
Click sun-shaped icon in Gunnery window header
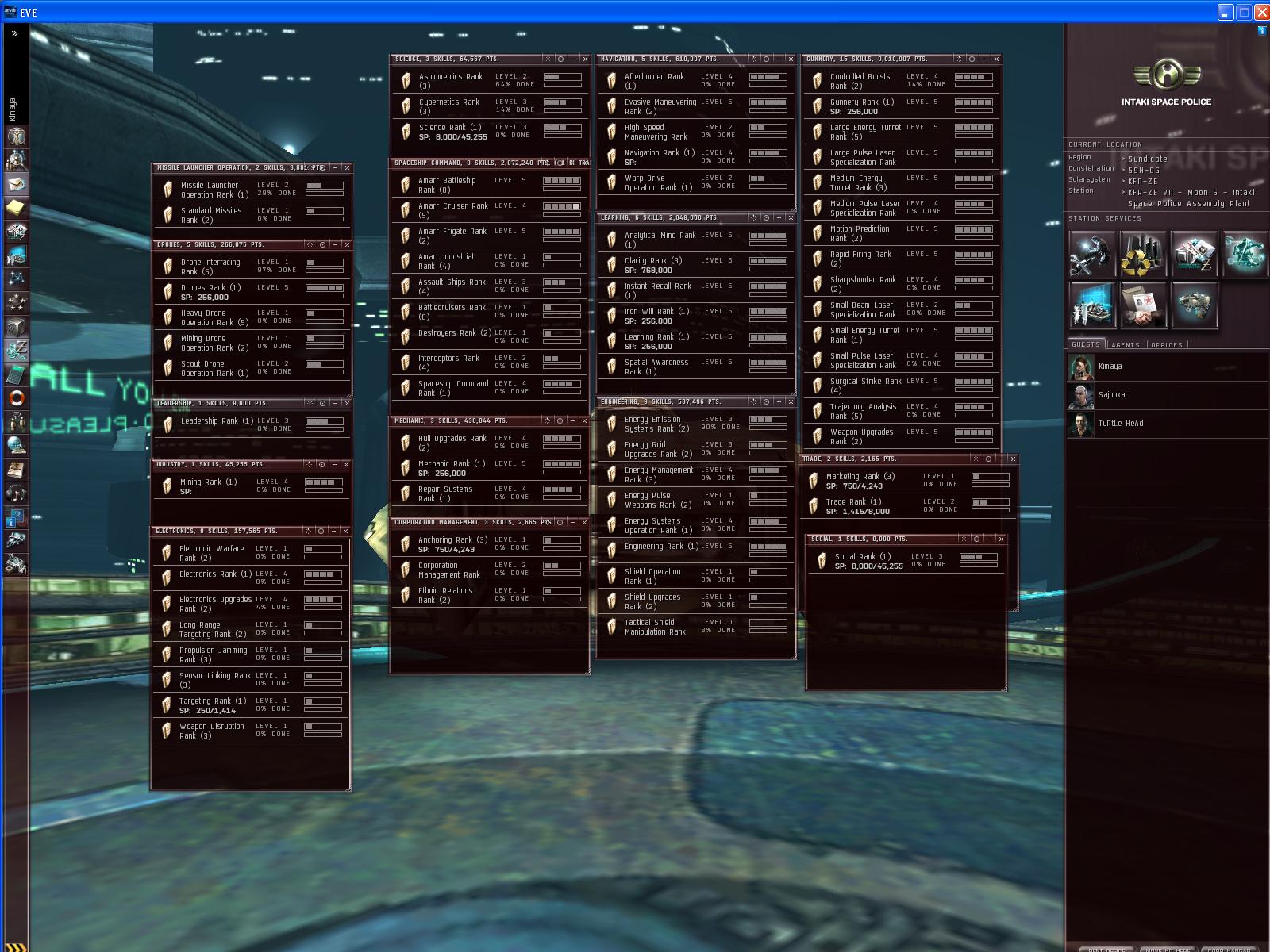coord(959,59)
